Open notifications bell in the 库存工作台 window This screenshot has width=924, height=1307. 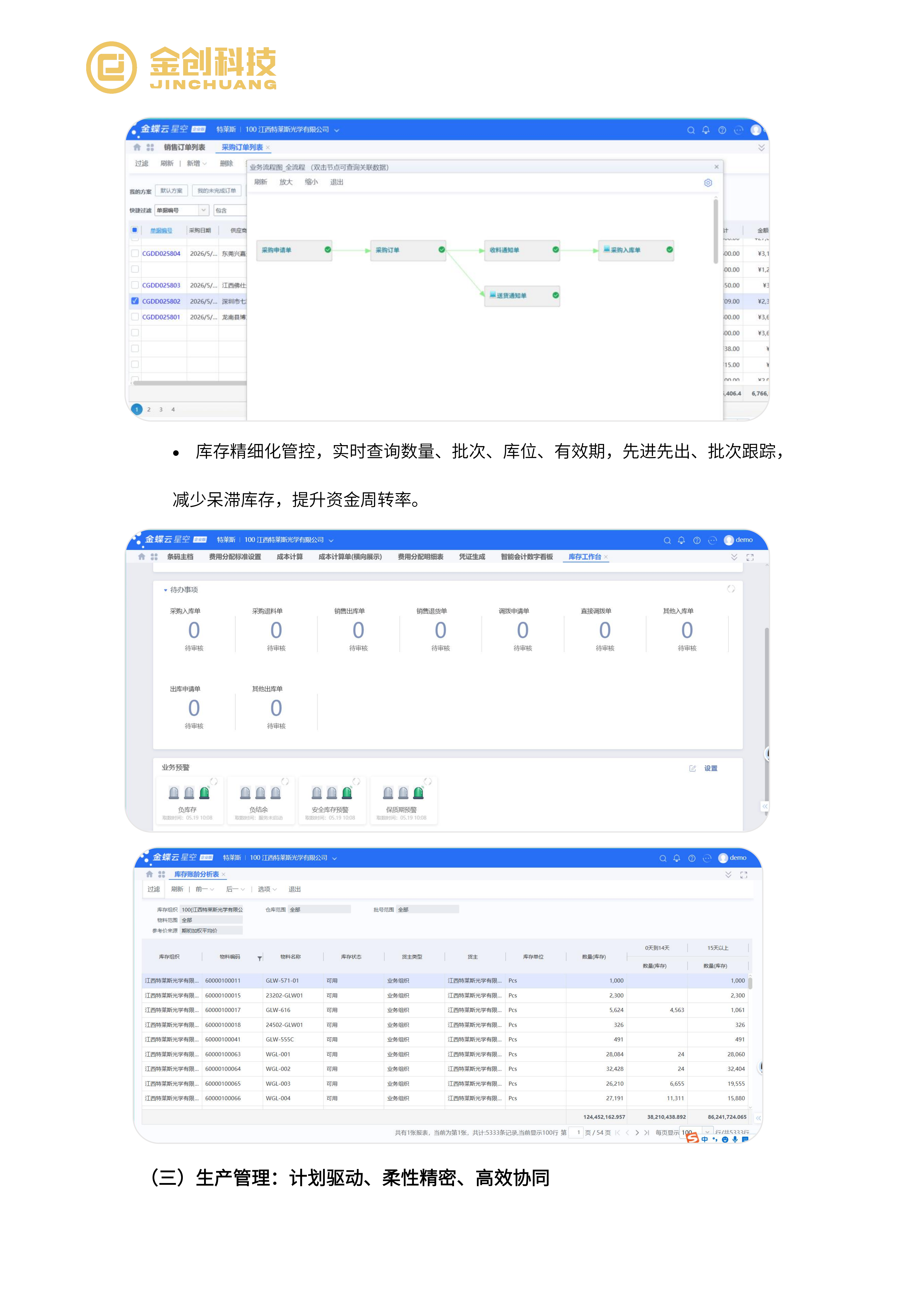click(x=682, y=540)
